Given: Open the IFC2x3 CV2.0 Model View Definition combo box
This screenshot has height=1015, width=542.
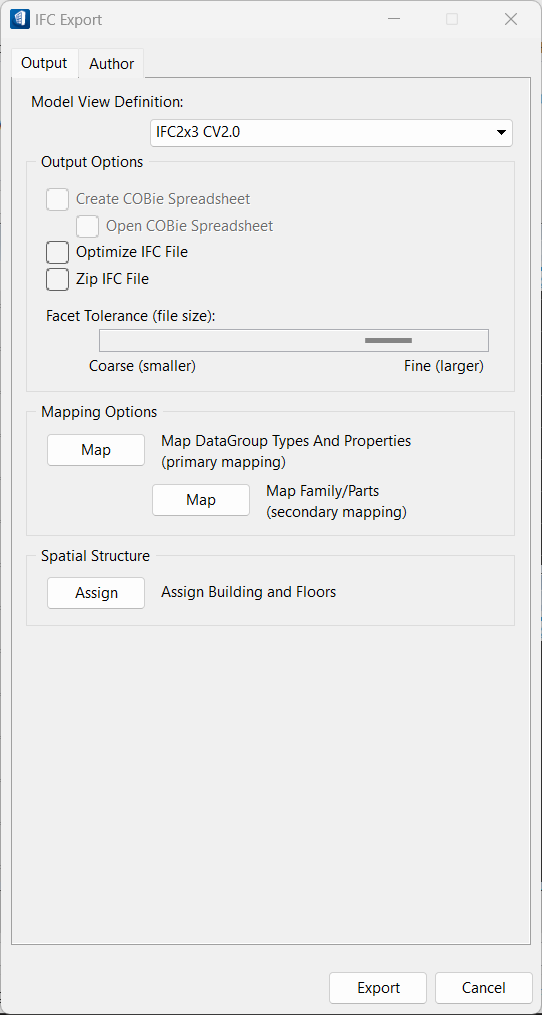Looking at the screenshot, I should coord(332,133).
